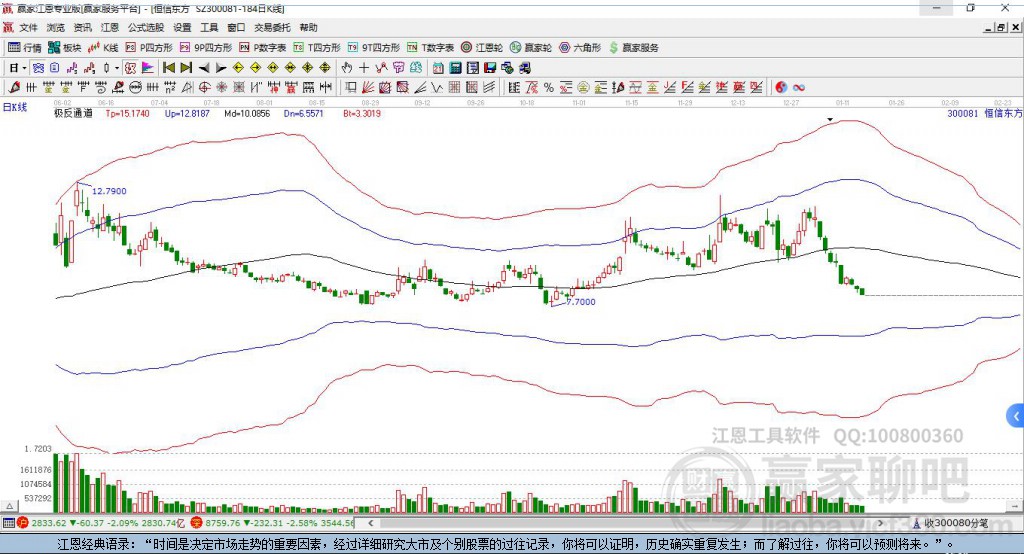The width and height of the screenshot is (1024, 554).
Task: Open the calendar icon in toolbar
Action: (x=438, y=68)
